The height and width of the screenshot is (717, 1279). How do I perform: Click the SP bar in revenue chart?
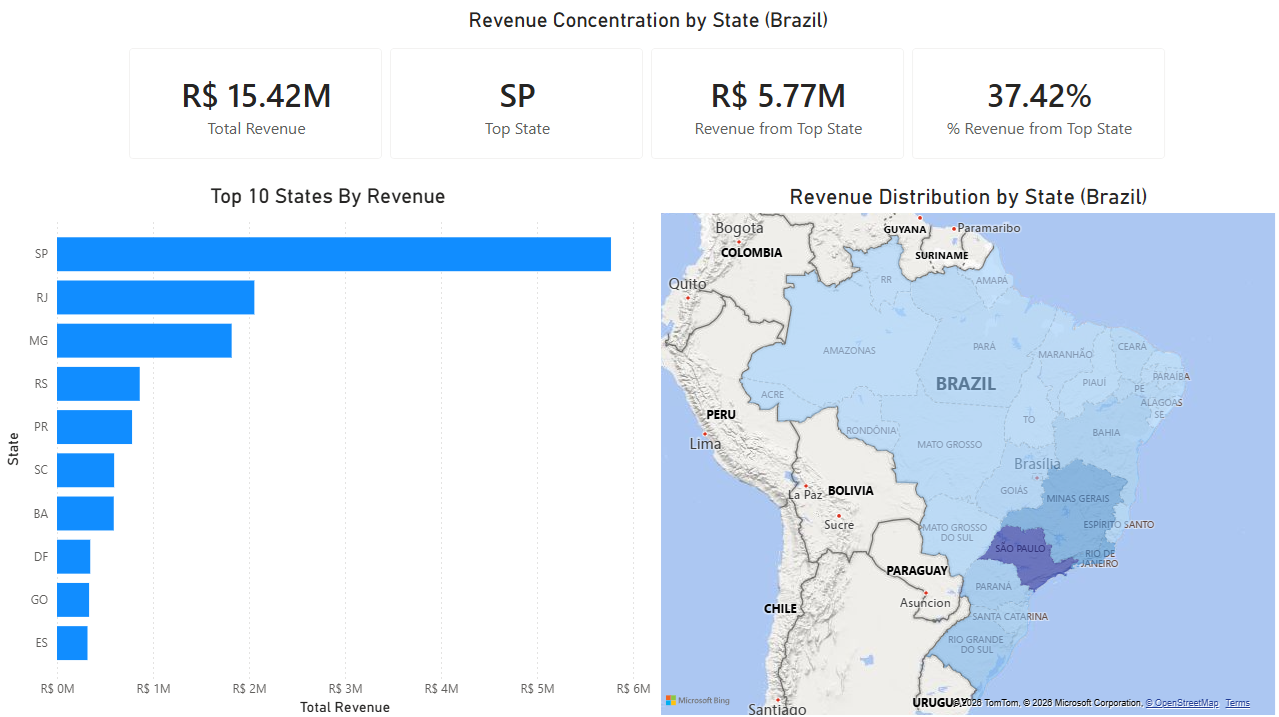[334, 254]
